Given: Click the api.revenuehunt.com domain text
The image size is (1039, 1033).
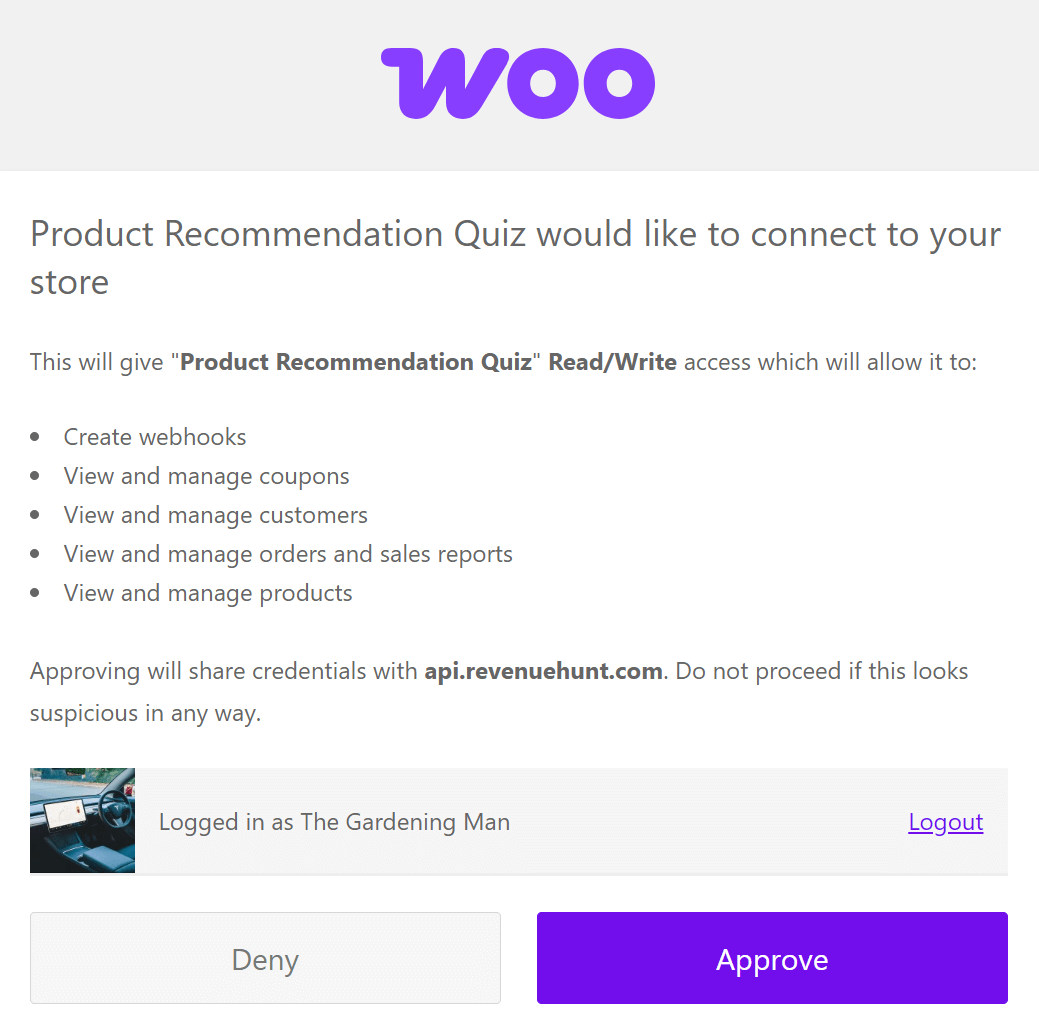Looking at the screenshot, I should pos(543,671).
